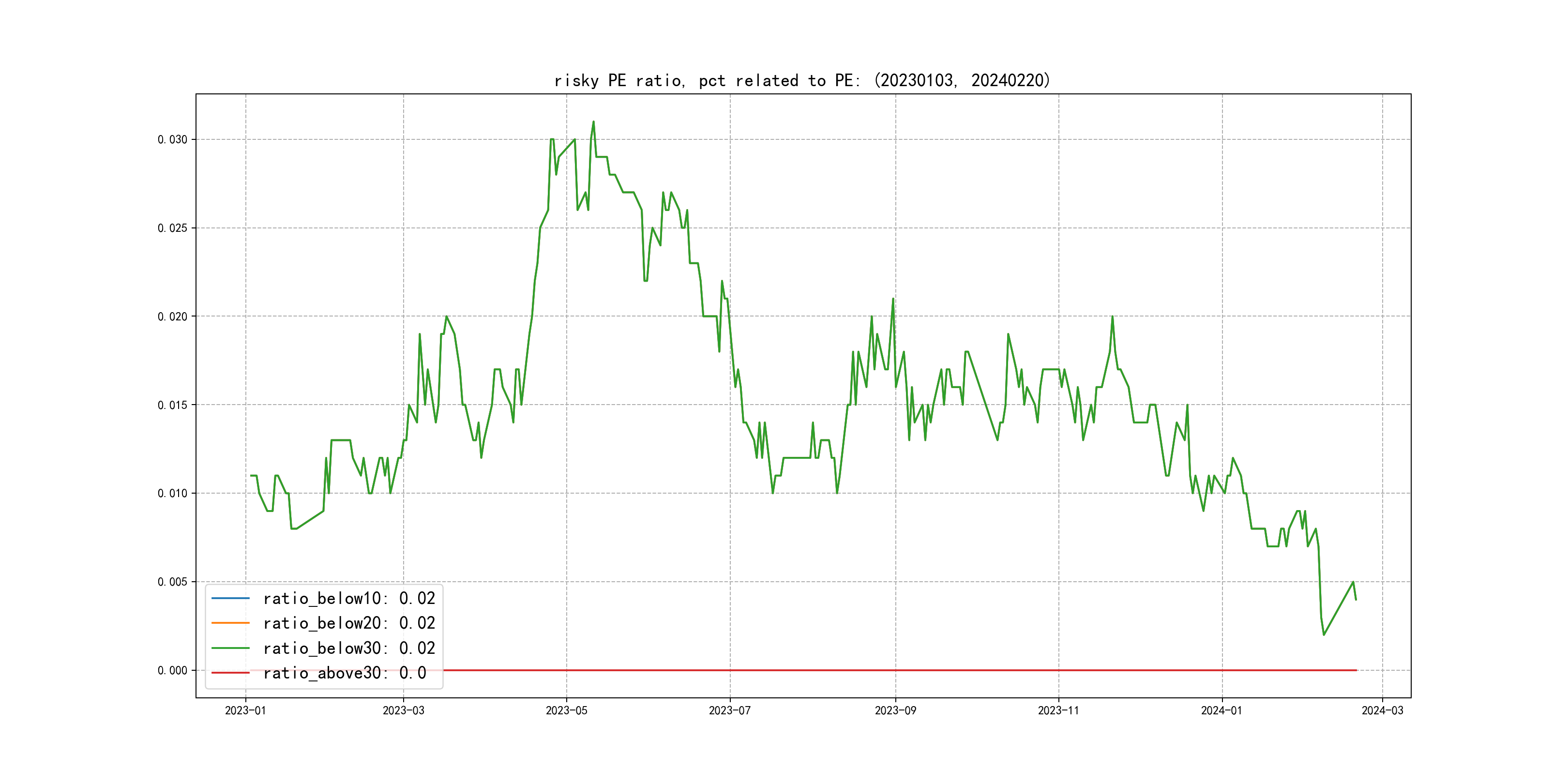Select the 'ratio_below10: 0.02' legend label

349,598
